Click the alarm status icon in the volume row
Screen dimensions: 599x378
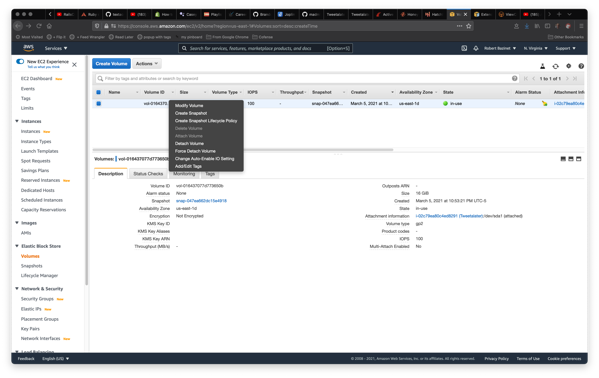point(544,104)
